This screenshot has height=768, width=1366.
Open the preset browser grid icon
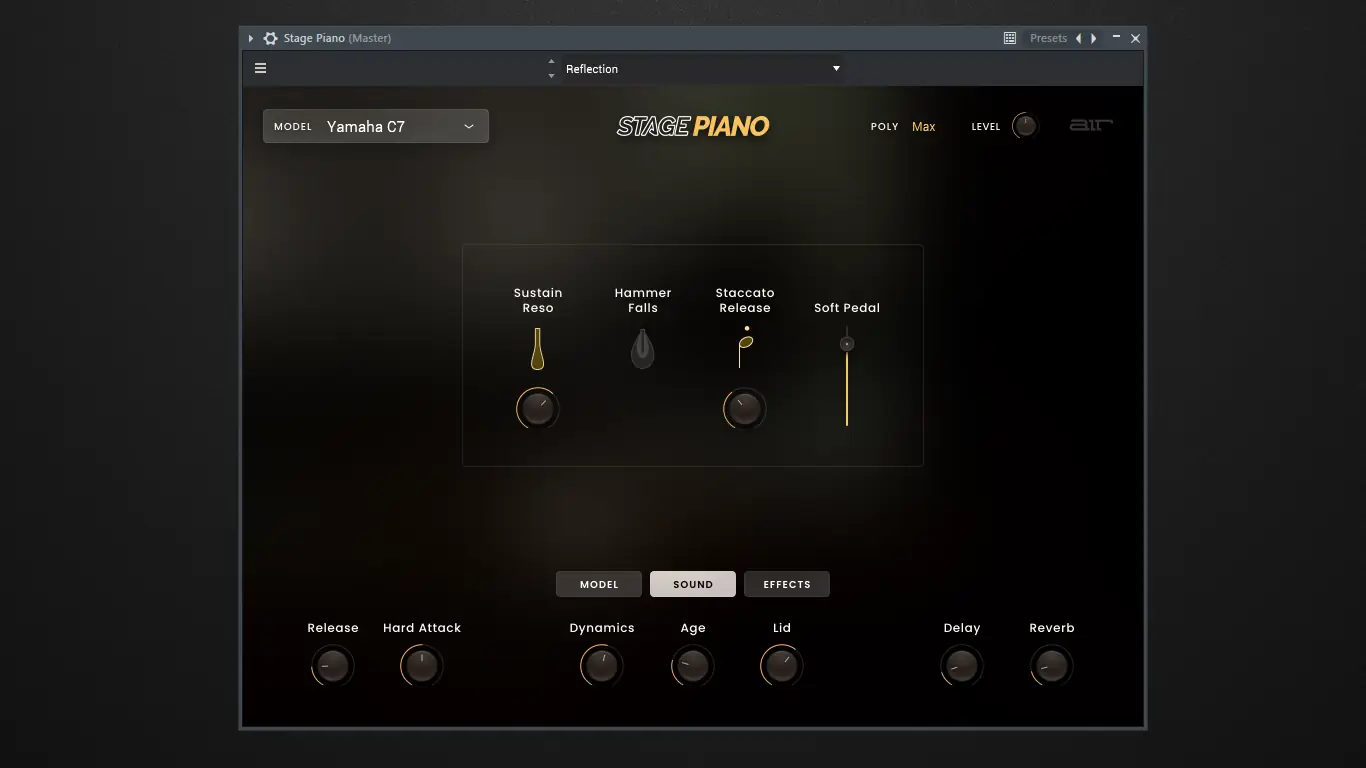(x=1010, y=38)
